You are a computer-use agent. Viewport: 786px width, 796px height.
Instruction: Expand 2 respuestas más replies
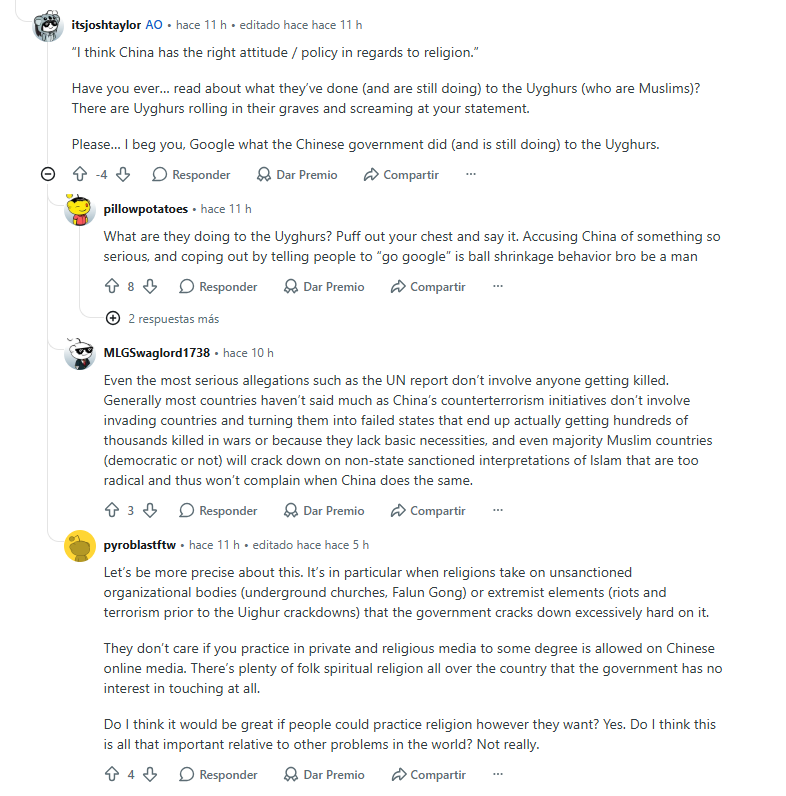tap(162, 319)
